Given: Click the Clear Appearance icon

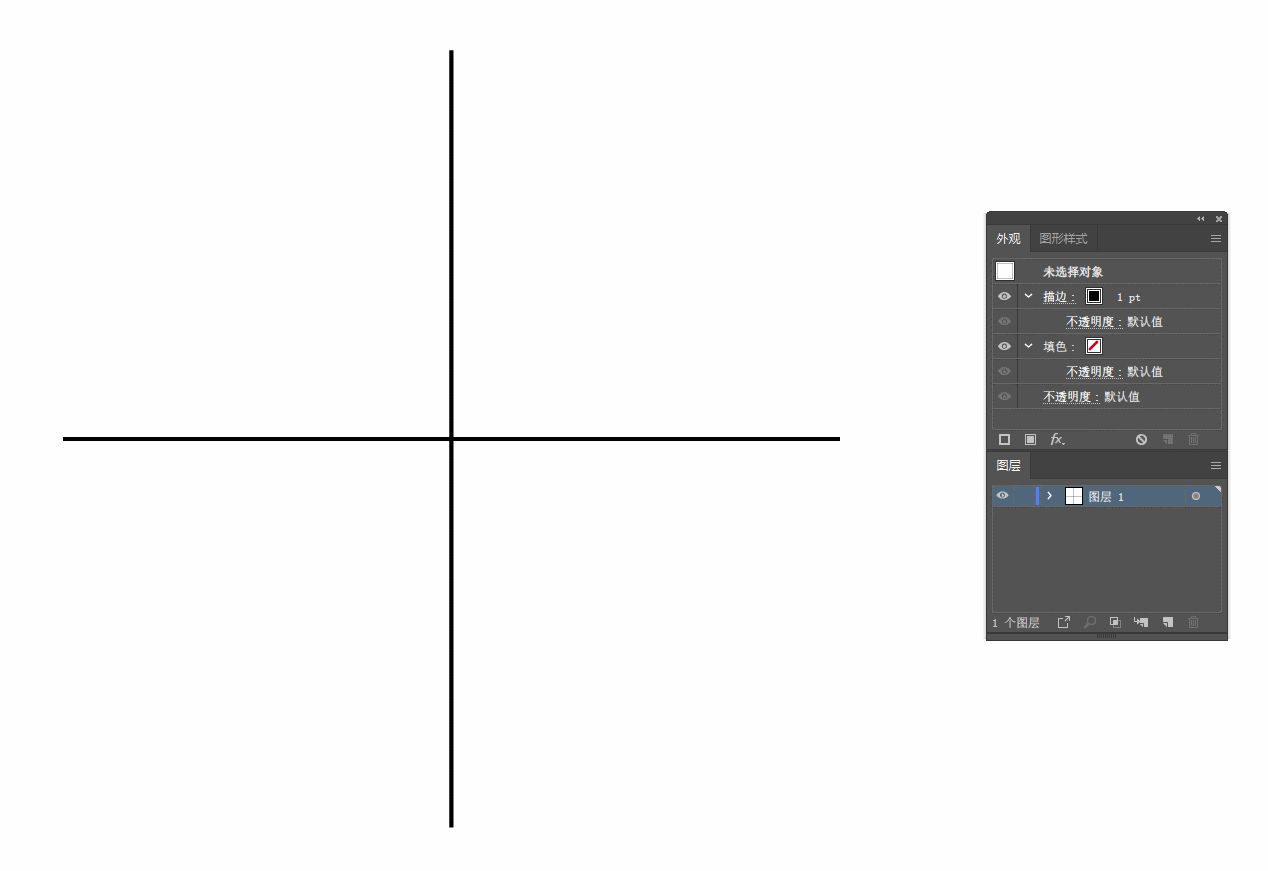Looking at the screenshot, I should click(x=1141, y=439).
